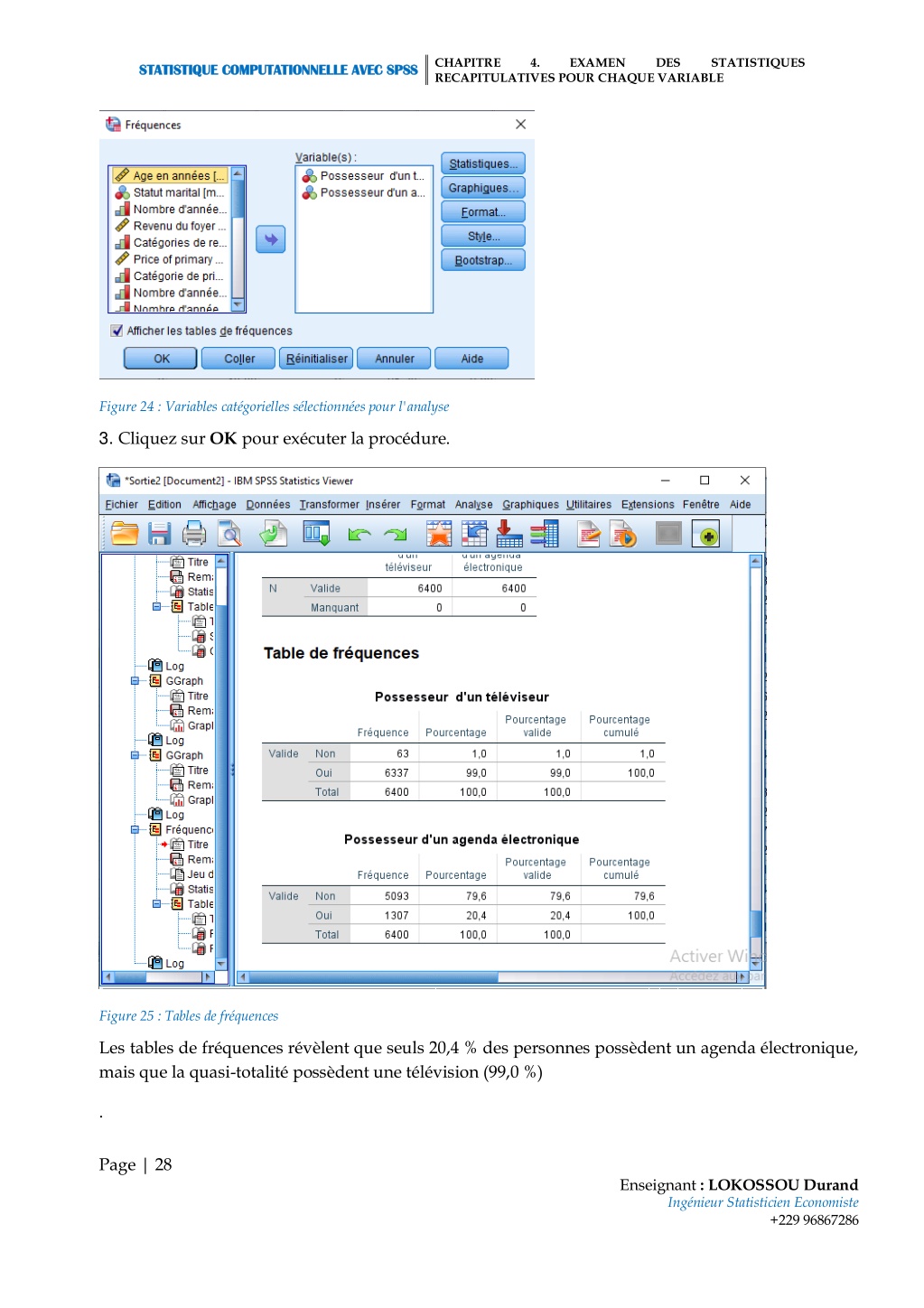Screen dimensions: 924x1308
Task: Save the output with the floppy disk icon
Action: [159, 534]
